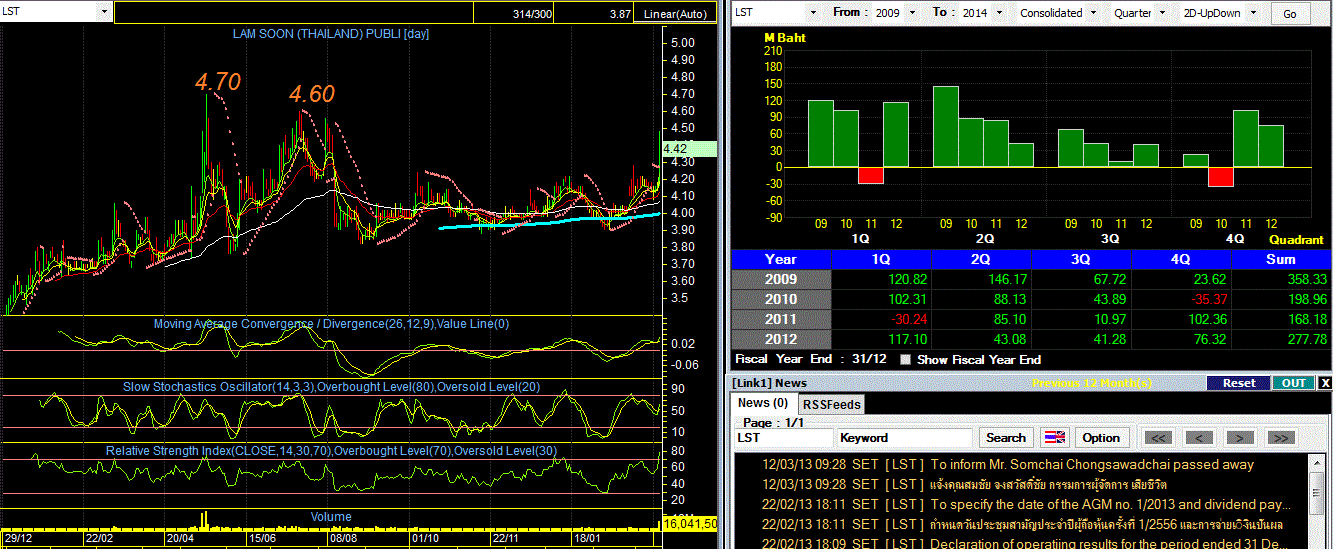
Task: Click the Slow Stochastics Oscillator title label
Action: 331,387
